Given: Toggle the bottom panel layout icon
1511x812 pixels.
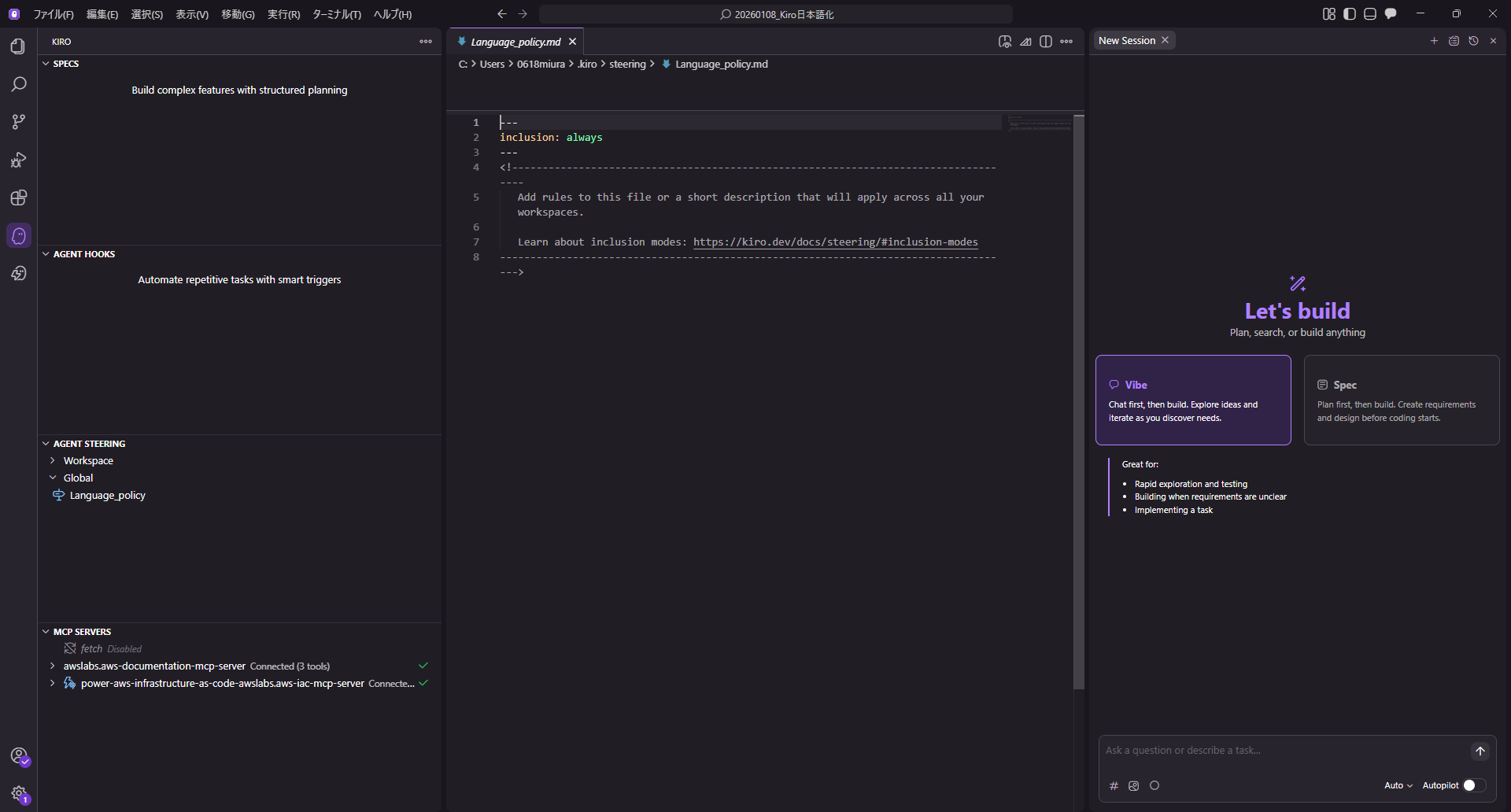Looking at the screenshot, I should pyautogui.click(x=1370, y=14).
